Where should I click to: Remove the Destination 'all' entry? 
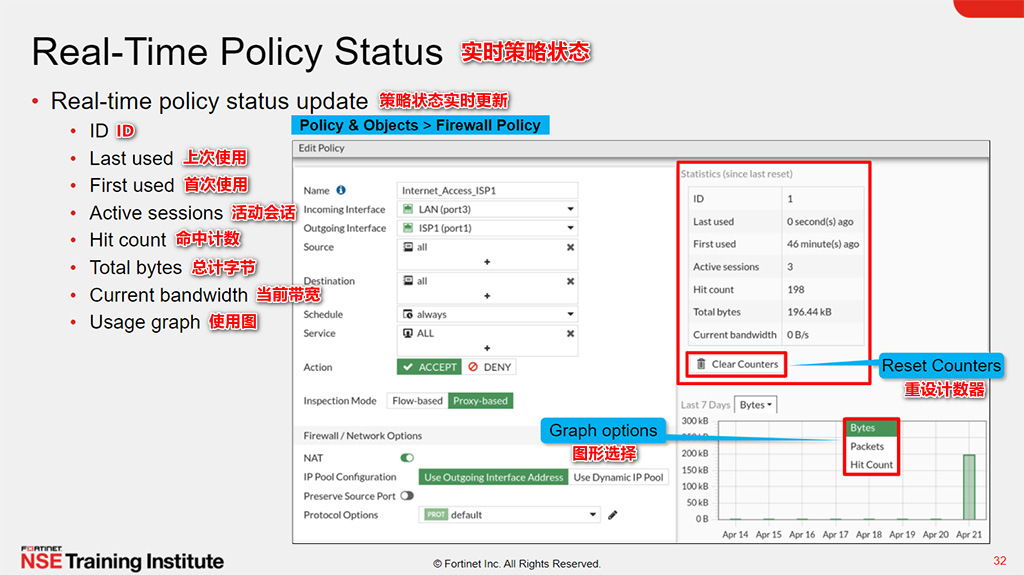click(x=570, y=281)
